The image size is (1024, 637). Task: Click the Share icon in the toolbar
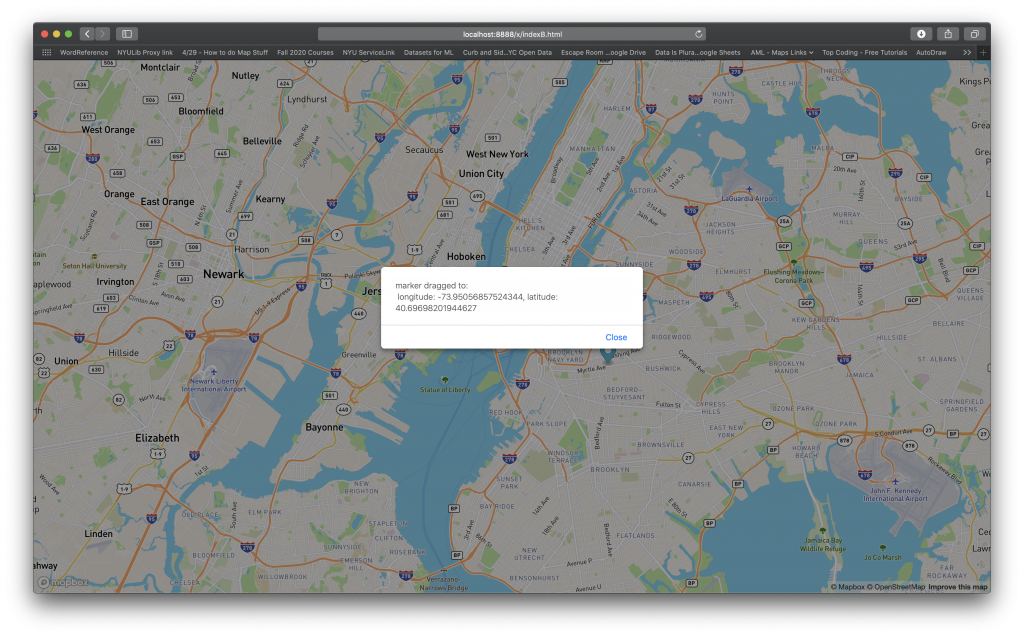947,34
